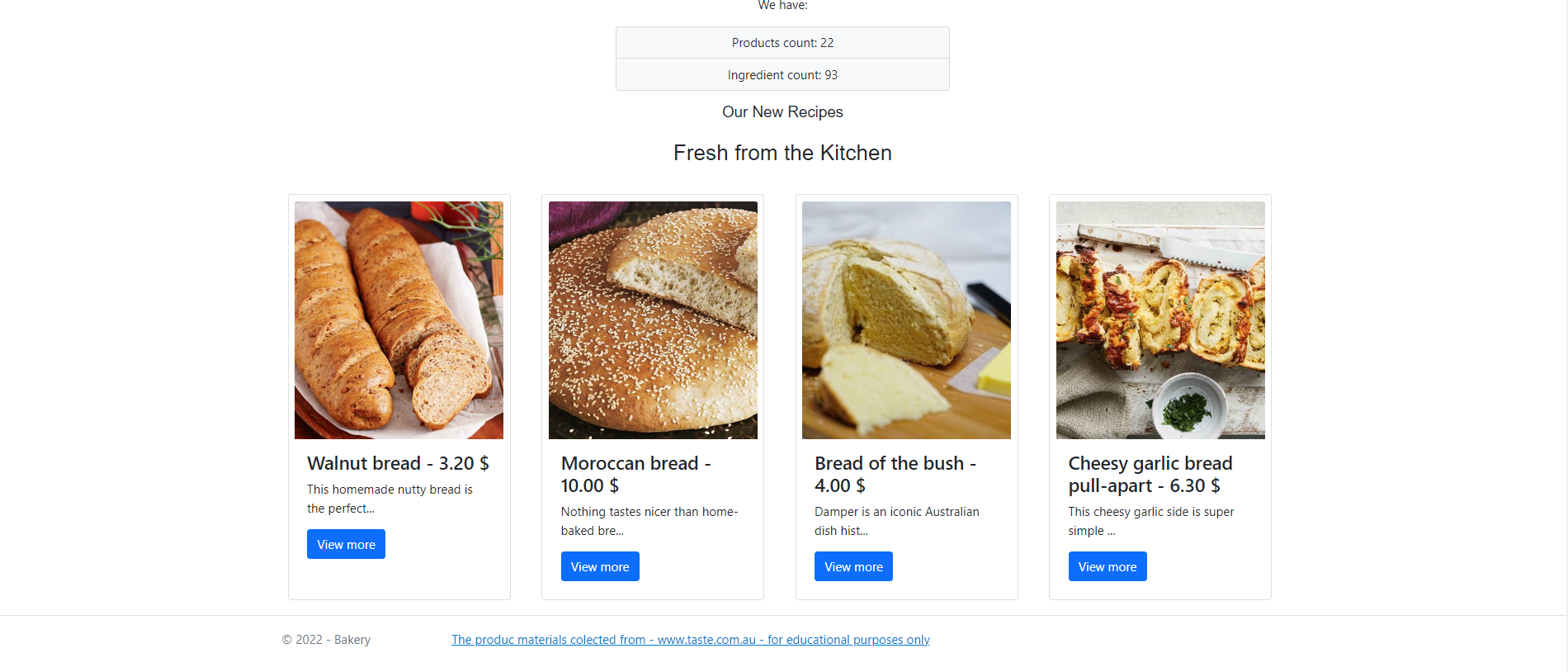Open the taste.com.au educational purposes link
1568x672 pixels.
pyautogui.click(x=690, y=639)
